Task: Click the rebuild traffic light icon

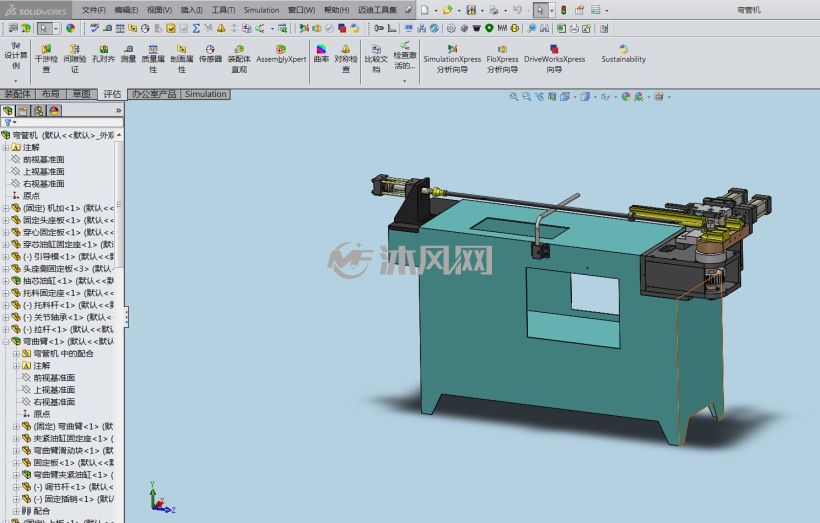Action: point(564,10)
